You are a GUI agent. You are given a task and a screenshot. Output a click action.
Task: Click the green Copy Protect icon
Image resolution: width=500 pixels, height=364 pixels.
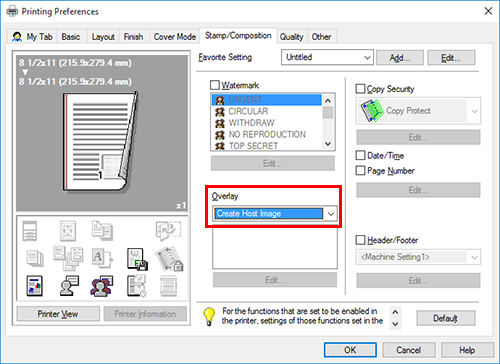372,111
